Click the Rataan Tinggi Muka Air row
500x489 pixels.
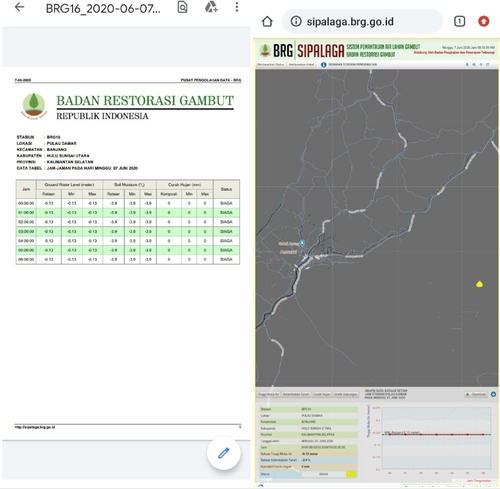click(x=308, y=454)
